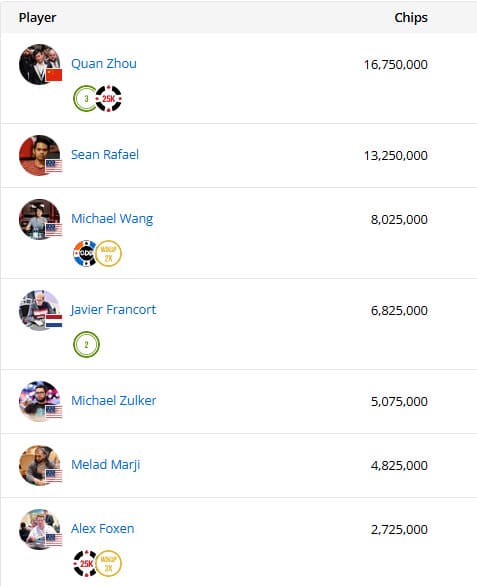Open Michael Zulker's player profile link
477x586 pixels.
tap(114, 401)
